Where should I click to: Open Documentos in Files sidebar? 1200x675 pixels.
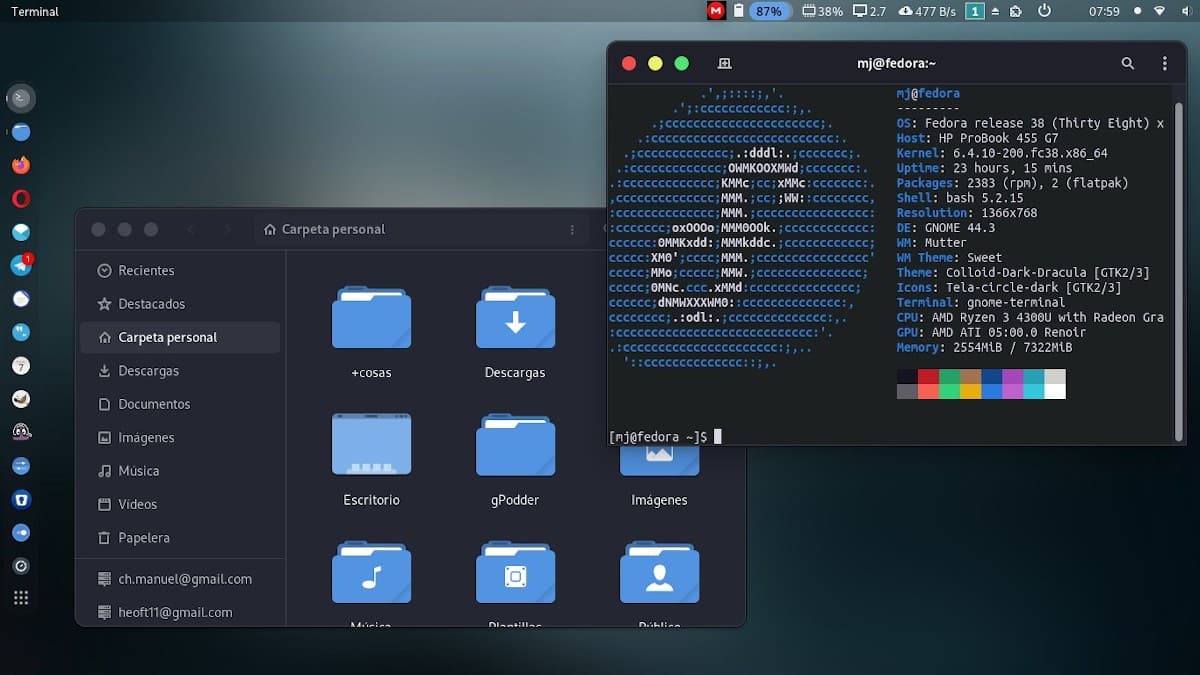click(180, 404)
